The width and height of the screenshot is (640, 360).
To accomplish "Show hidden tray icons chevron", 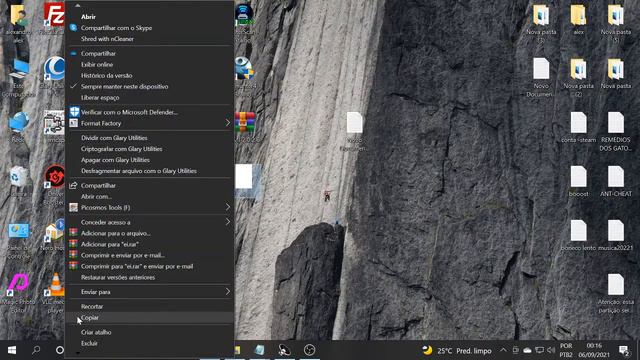I will click(503, 350).
